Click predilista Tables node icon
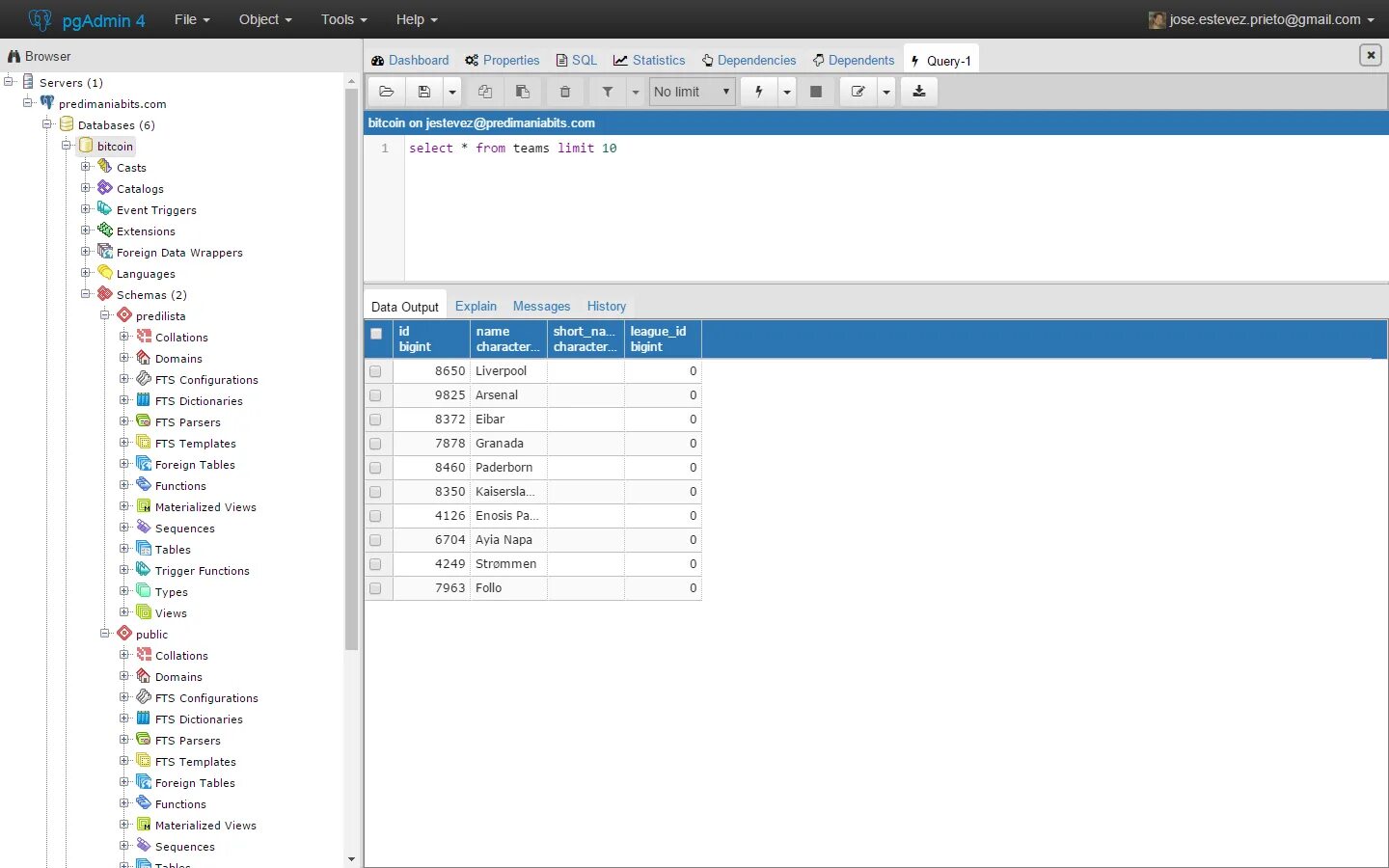 tap(144, 549)
